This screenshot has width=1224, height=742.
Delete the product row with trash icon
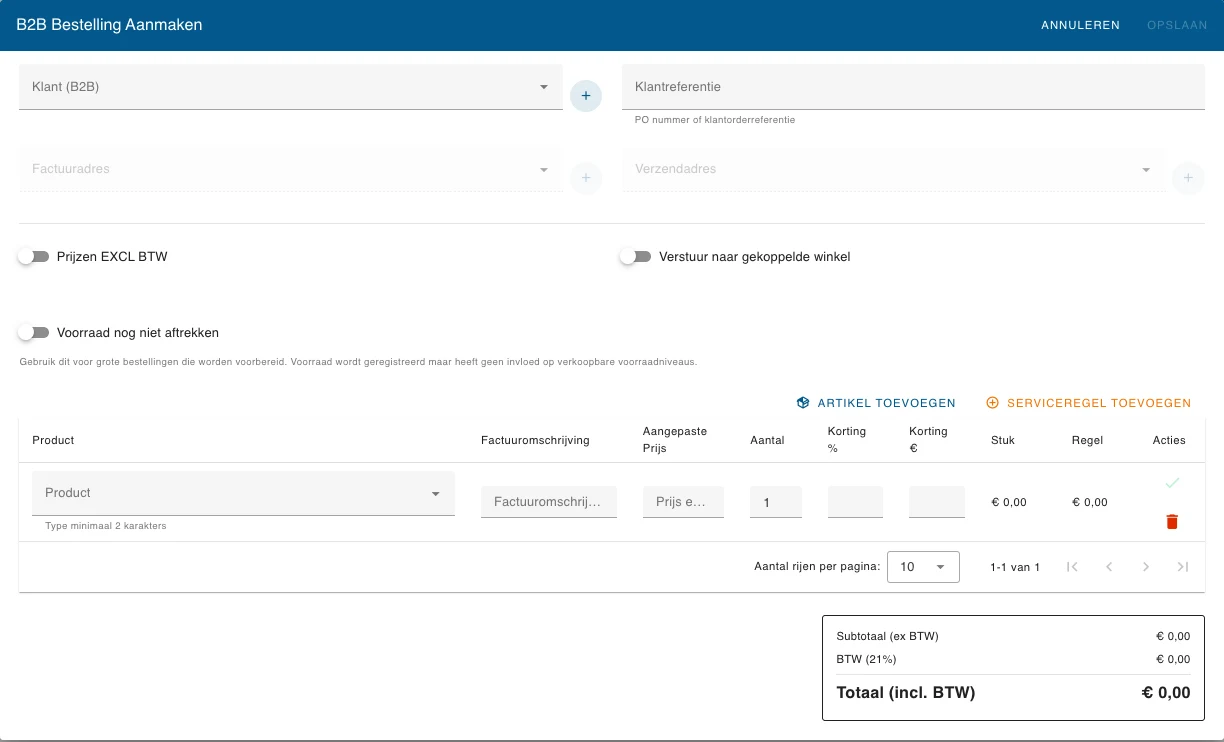click(x=1172, y=521)
